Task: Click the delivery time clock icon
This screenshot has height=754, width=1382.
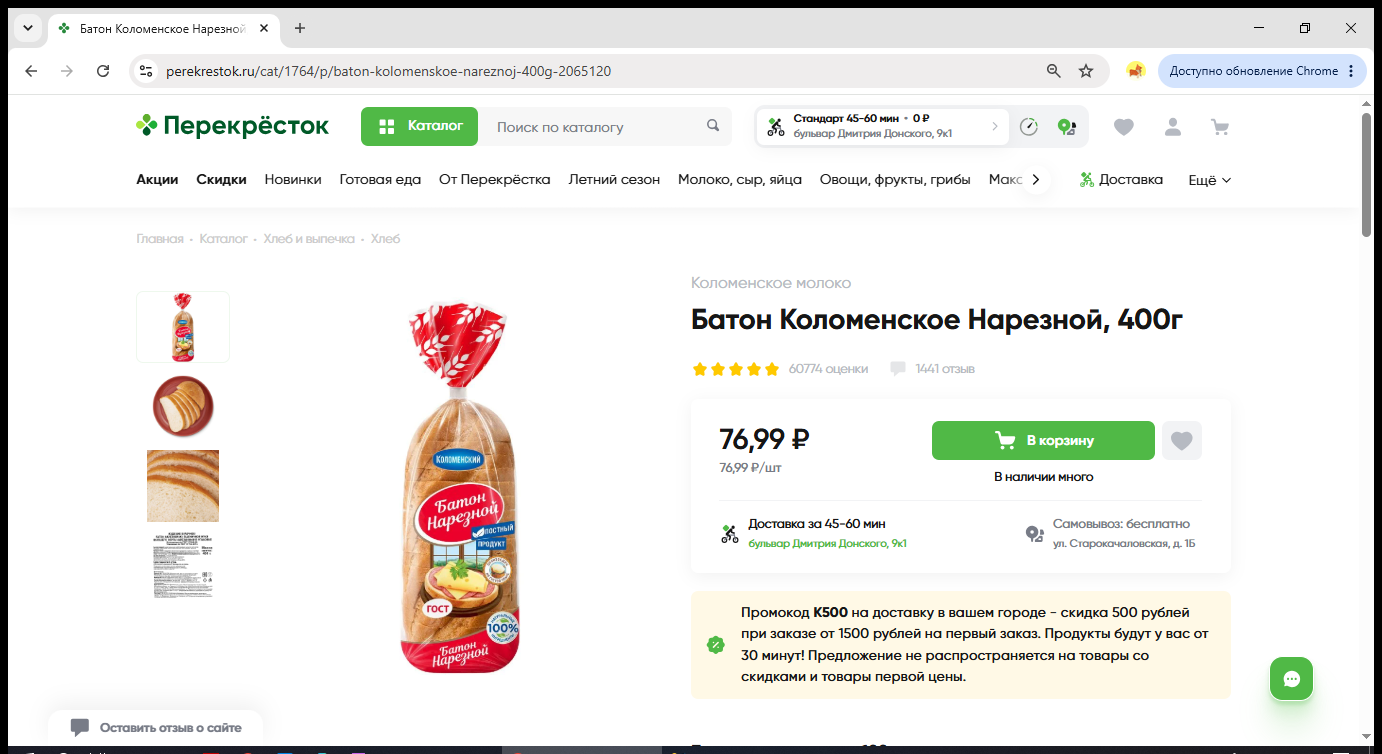Action: click(1028, 127)
